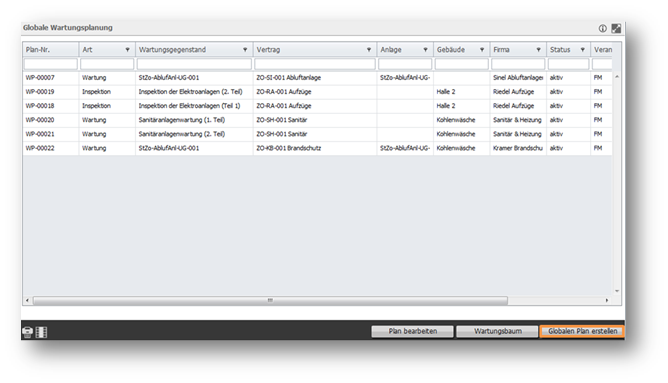Open Art column filter dropdown arrow
The image size is (668, 383).
pos(127,50)
